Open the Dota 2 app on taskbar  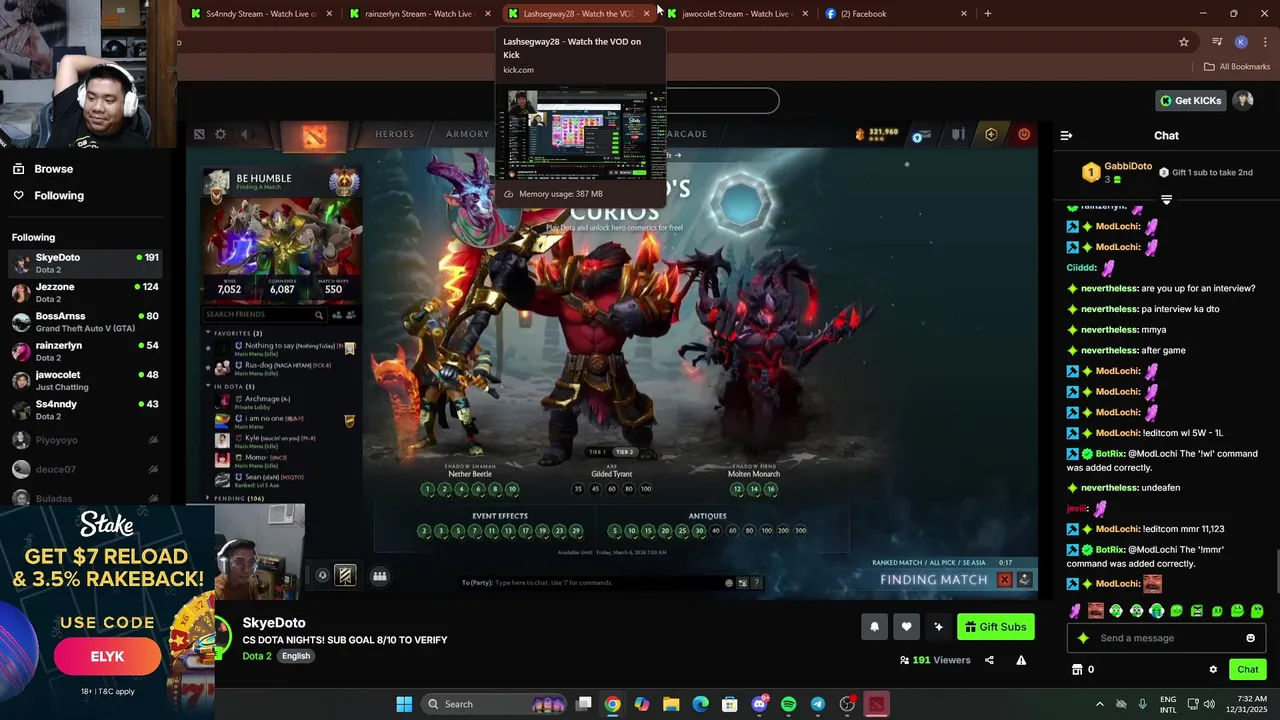pos(876,704)
